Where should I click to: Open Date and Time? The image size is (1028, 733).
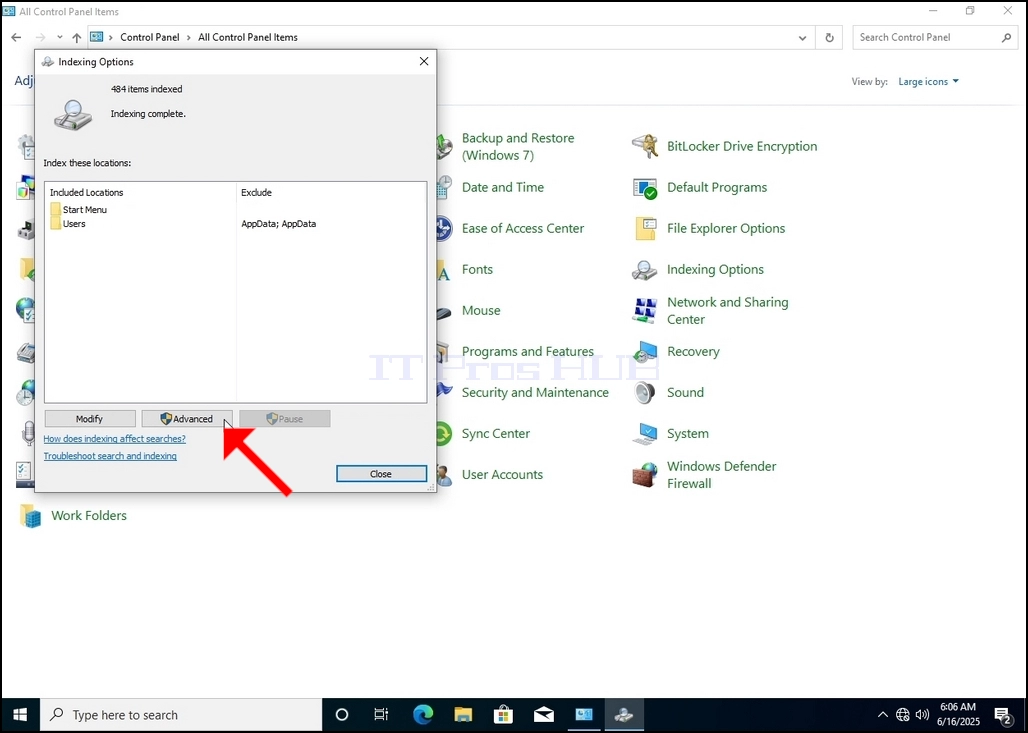click(x=503, y=188)
